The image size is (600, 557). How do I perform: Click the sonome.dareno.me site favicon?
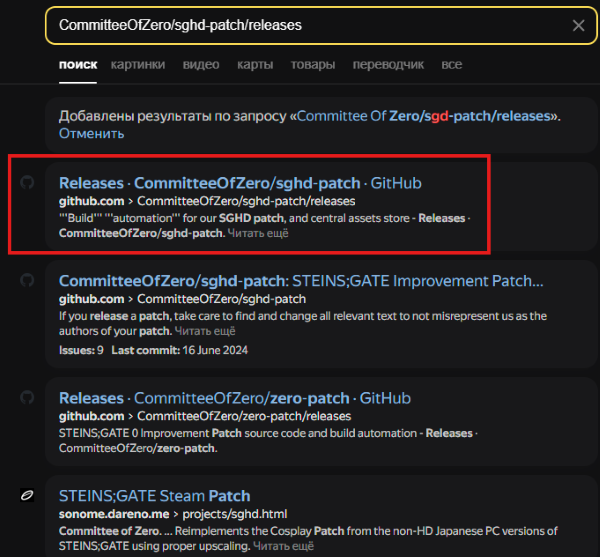(27, 495)
